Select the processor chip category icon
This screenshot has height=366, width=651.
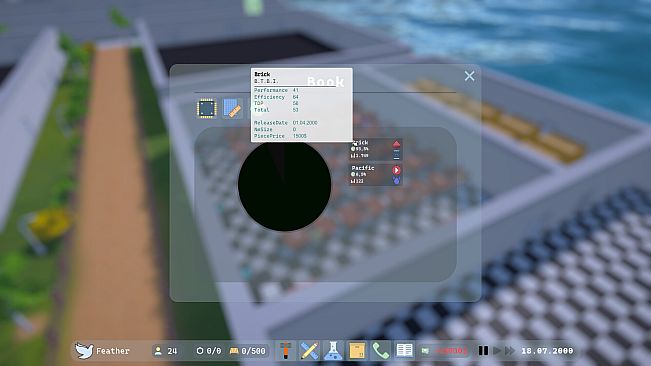[206, 109]
